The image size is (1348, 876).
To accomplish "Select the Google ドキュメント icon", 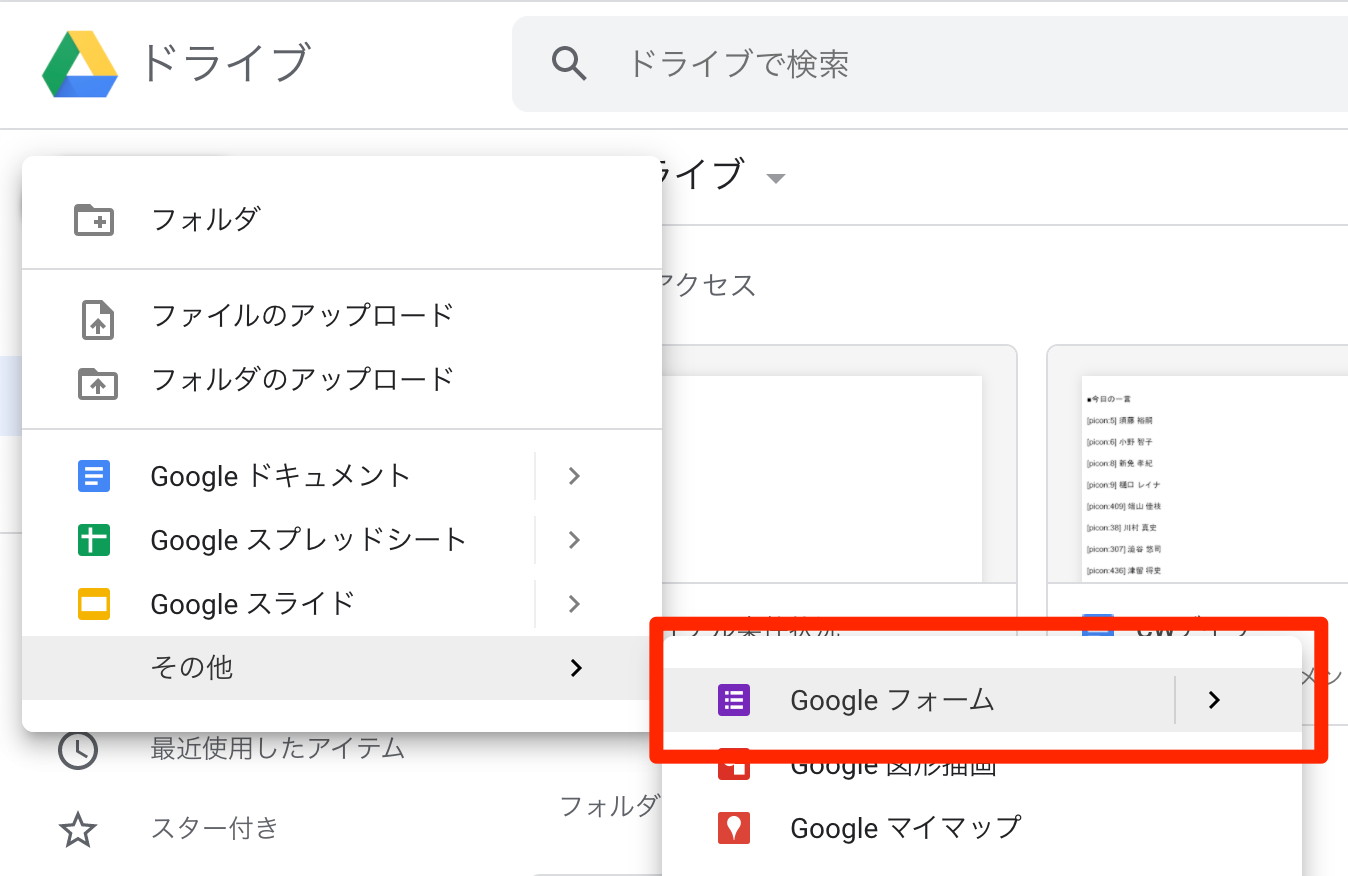I will (94, 476).
